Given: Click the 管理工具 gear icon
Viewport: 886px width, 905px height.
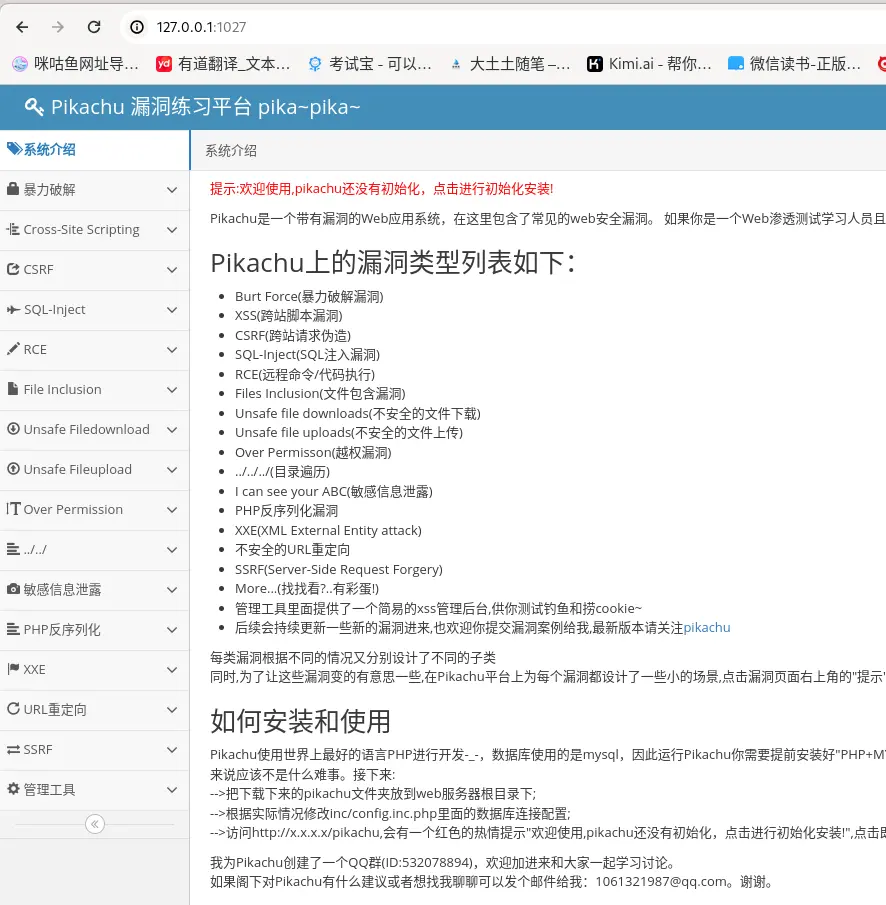Looking at the screenshot, I should (13, 788).
